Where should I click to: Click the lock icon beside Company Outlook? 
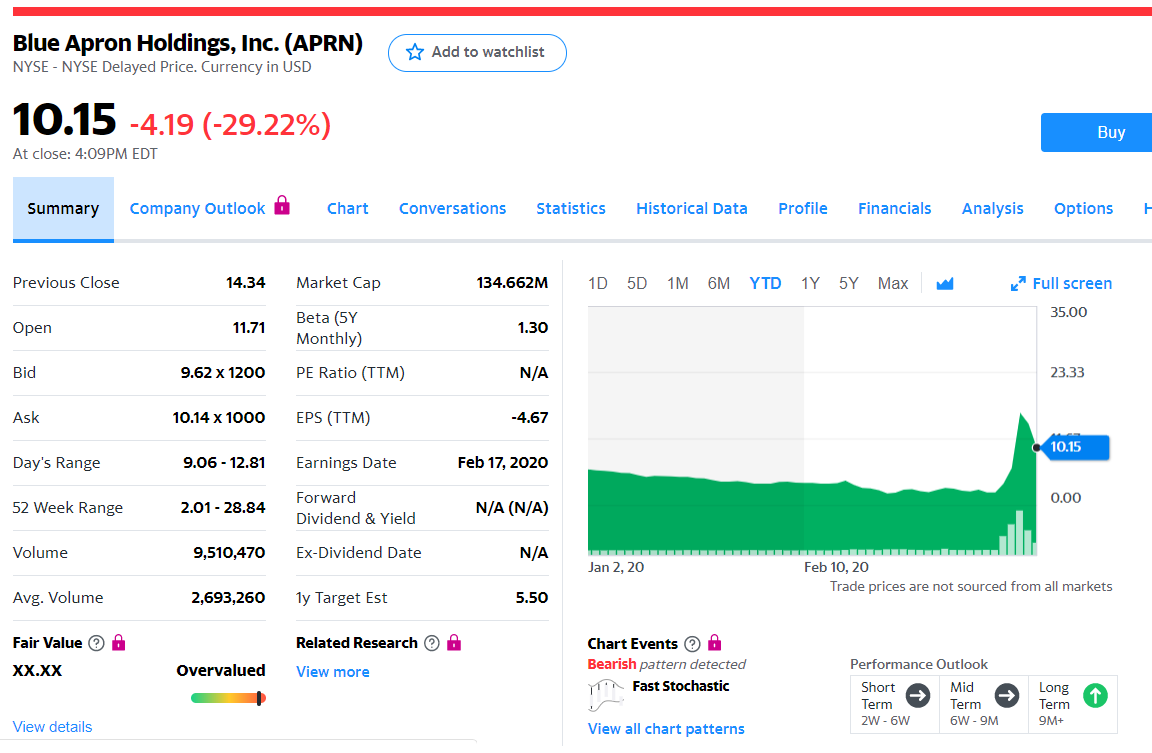pyautogui.click(x=282, y=205)
